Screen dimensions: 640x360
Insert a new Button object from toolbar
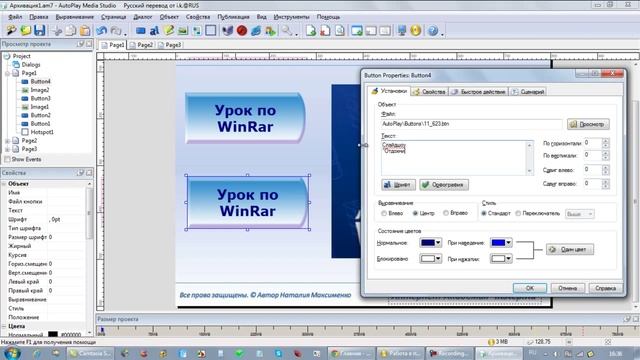point(141,31)
